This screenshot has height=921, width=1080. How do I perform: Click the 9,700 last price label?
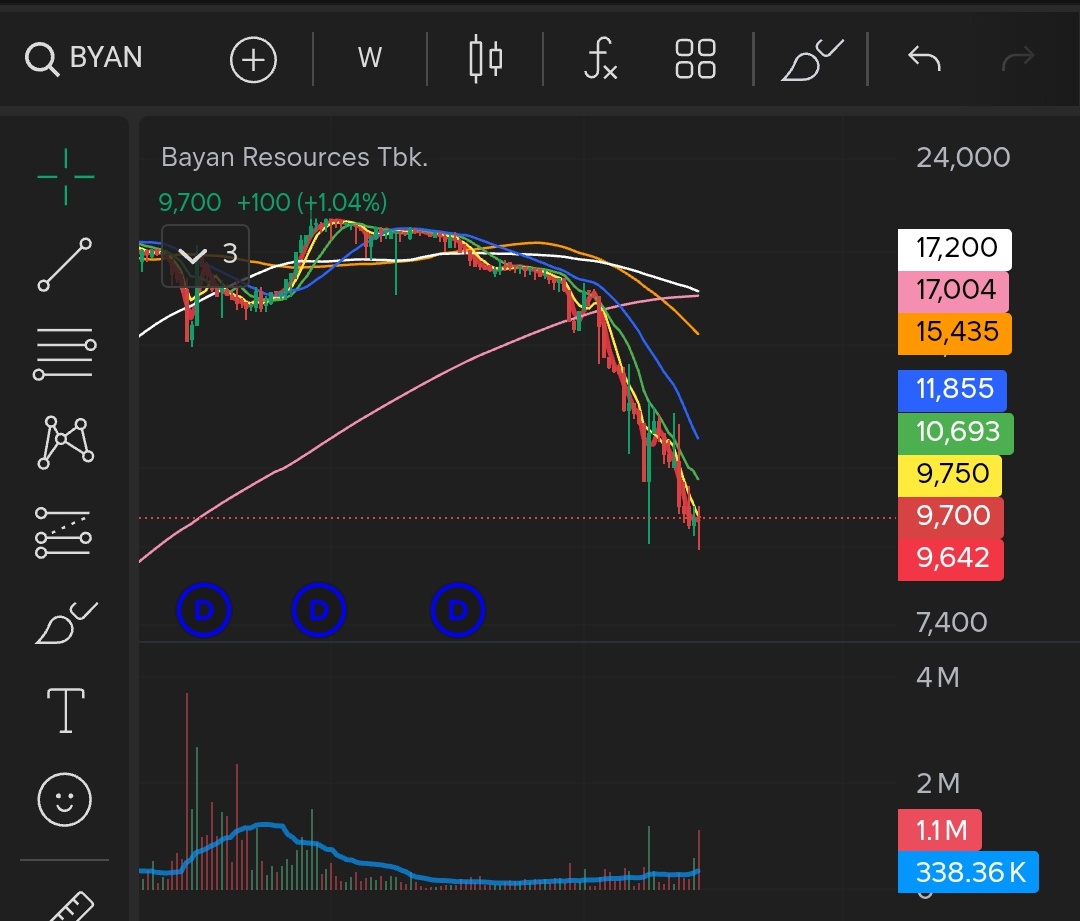click(x=951, y=517)
